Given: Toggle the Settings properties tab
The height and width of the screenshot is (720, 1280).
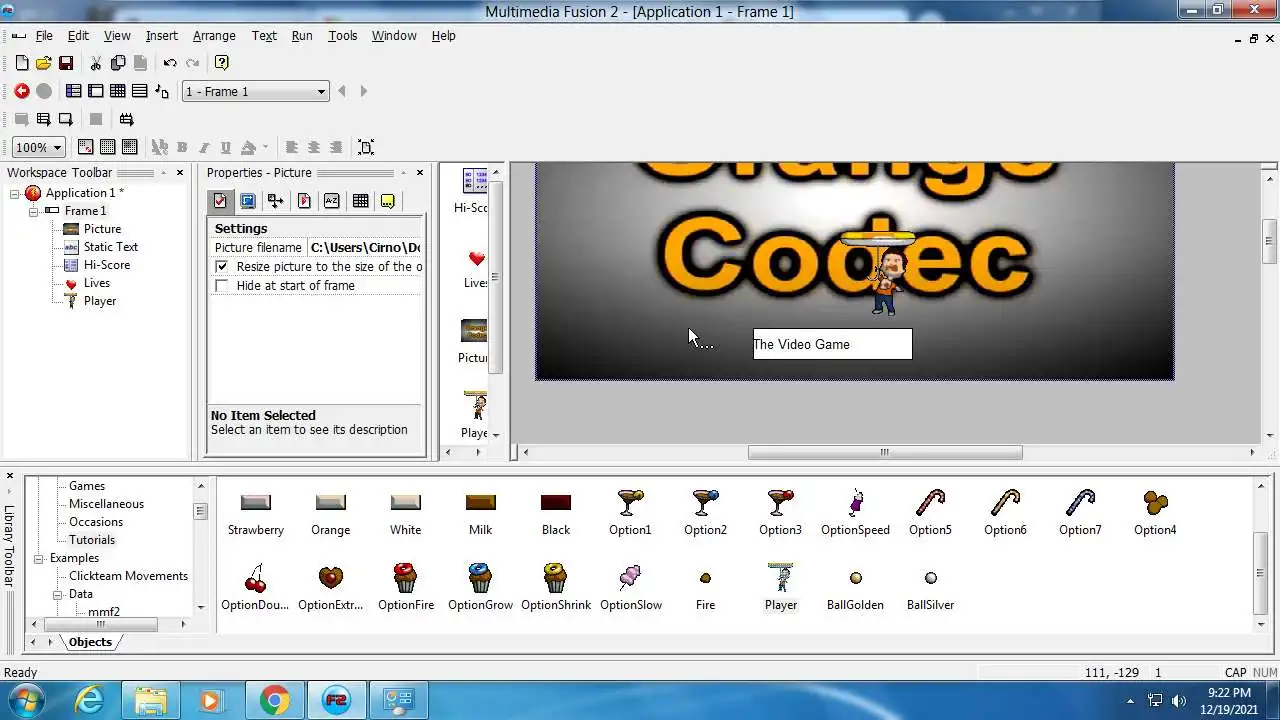Looking at the screenshot, I should click(220, 201).
